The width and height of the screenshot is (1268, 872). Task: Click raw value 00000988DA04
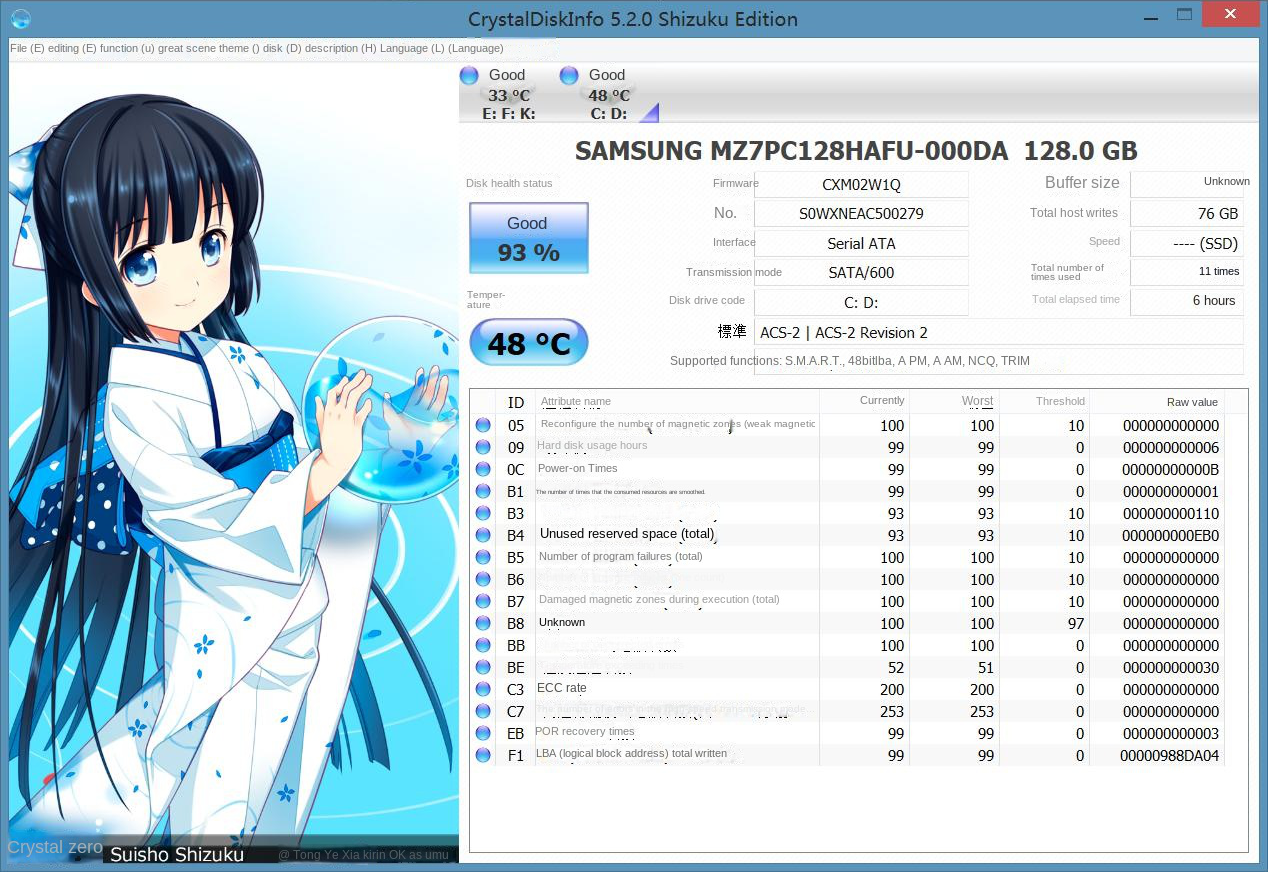[1170, 756]
